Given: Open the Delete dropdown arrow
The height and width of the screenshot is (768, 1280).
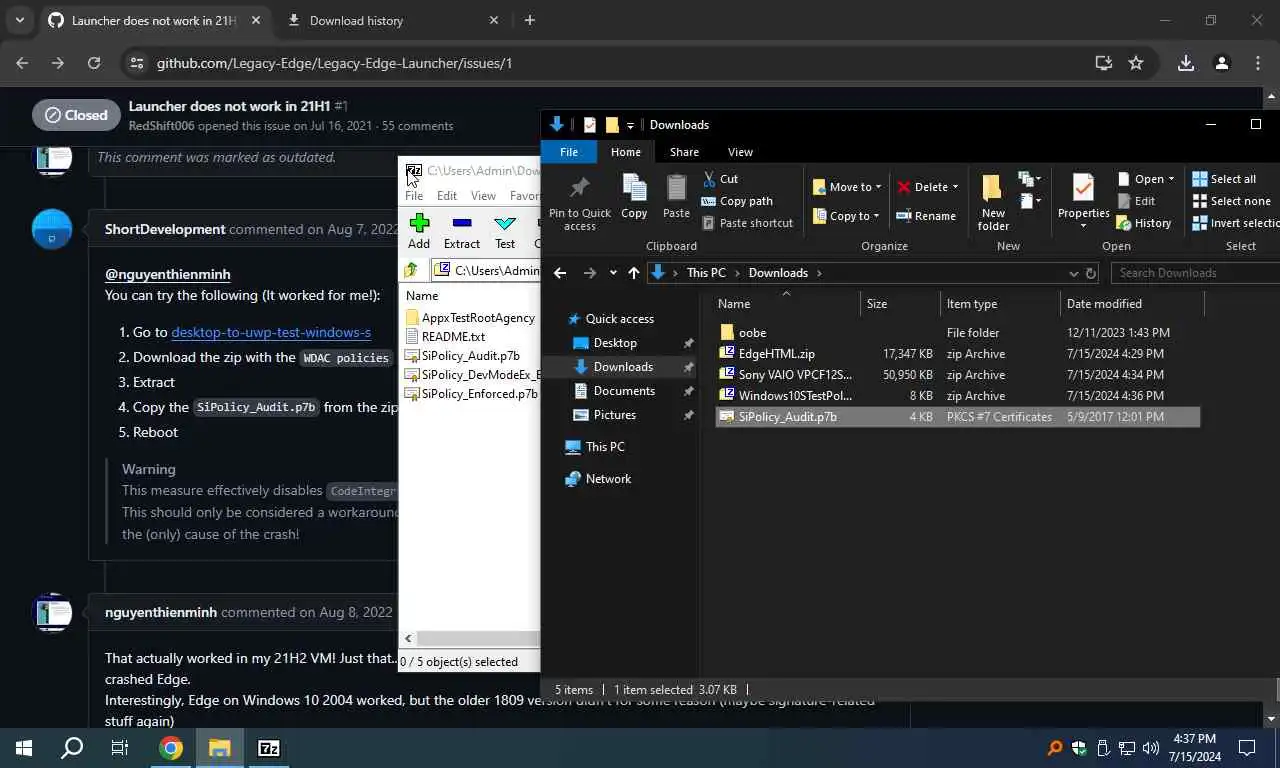Looking at the screenshot, I should 955,187.
